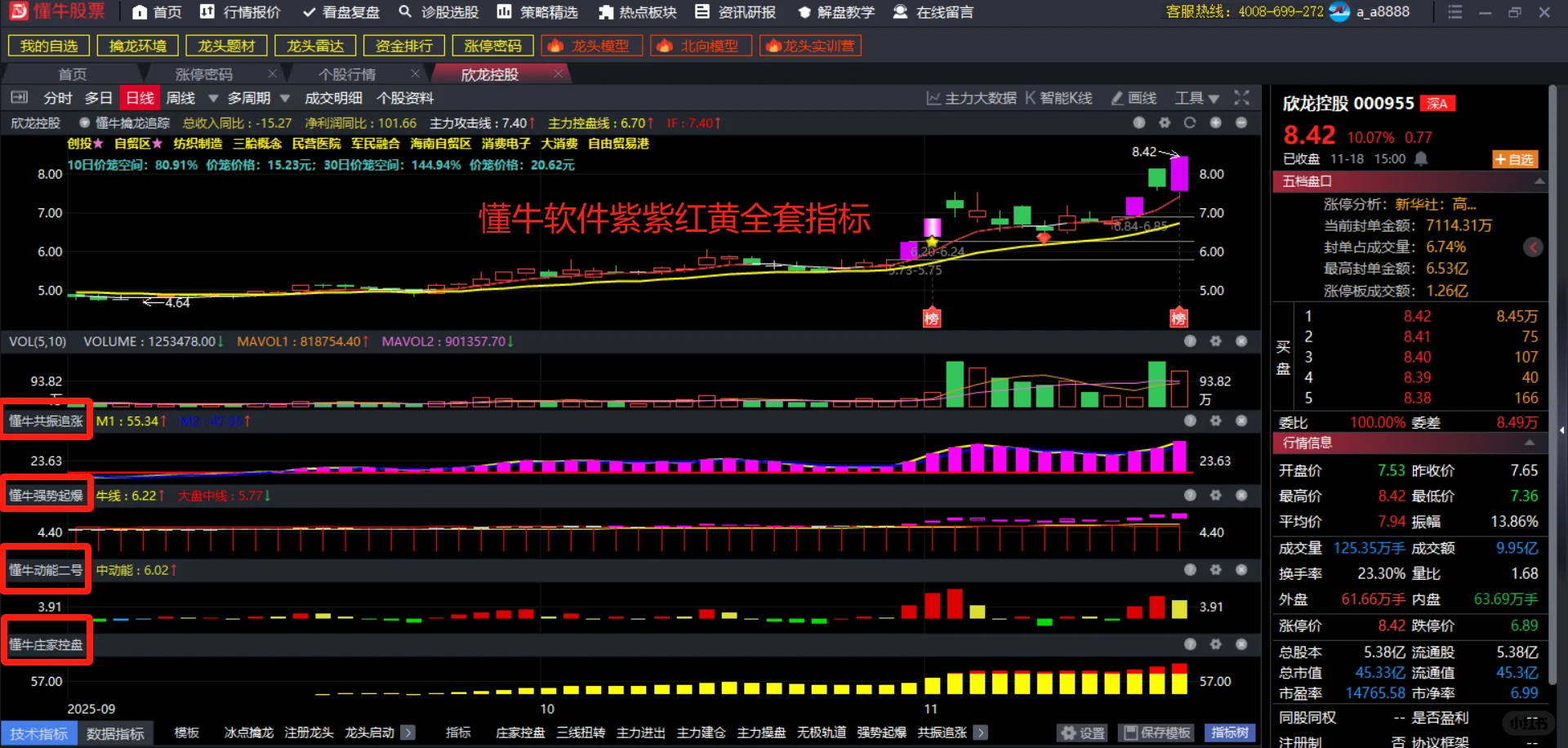This screenshot has height=748, width=1568.
Task: Click the 我的自选 button
Action: (48, 46)
